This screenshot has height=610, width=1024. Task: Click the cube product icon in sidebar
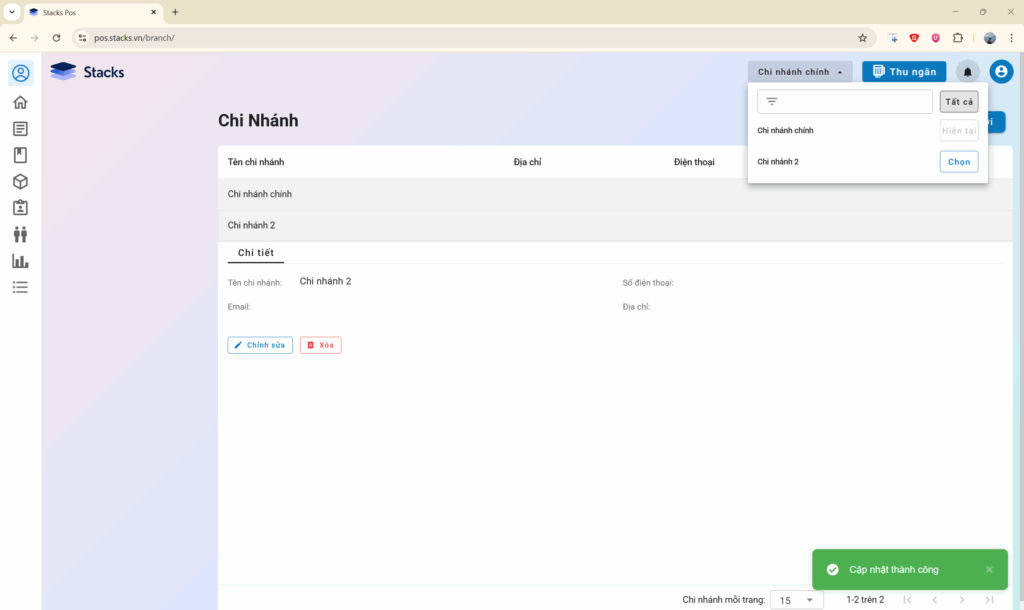pyautogui.click(x=20, y=181)
